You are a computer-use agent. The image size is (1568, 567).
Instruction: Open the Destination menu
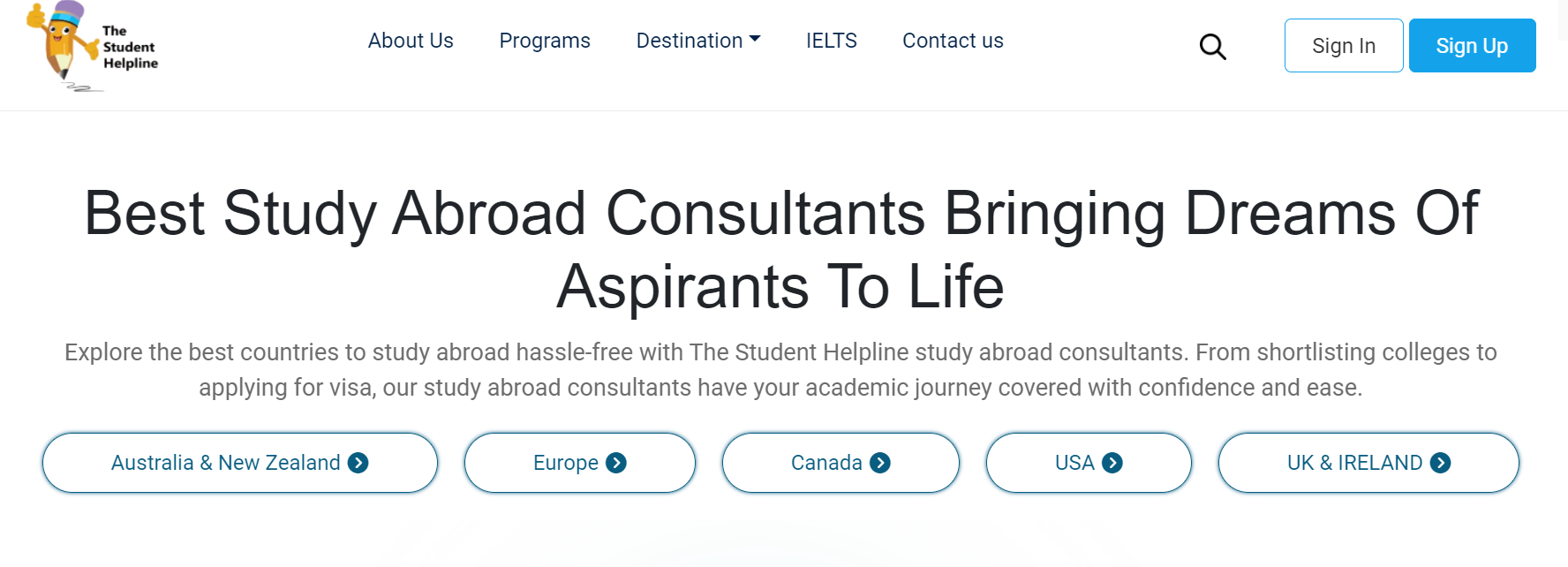click(698, 41)
